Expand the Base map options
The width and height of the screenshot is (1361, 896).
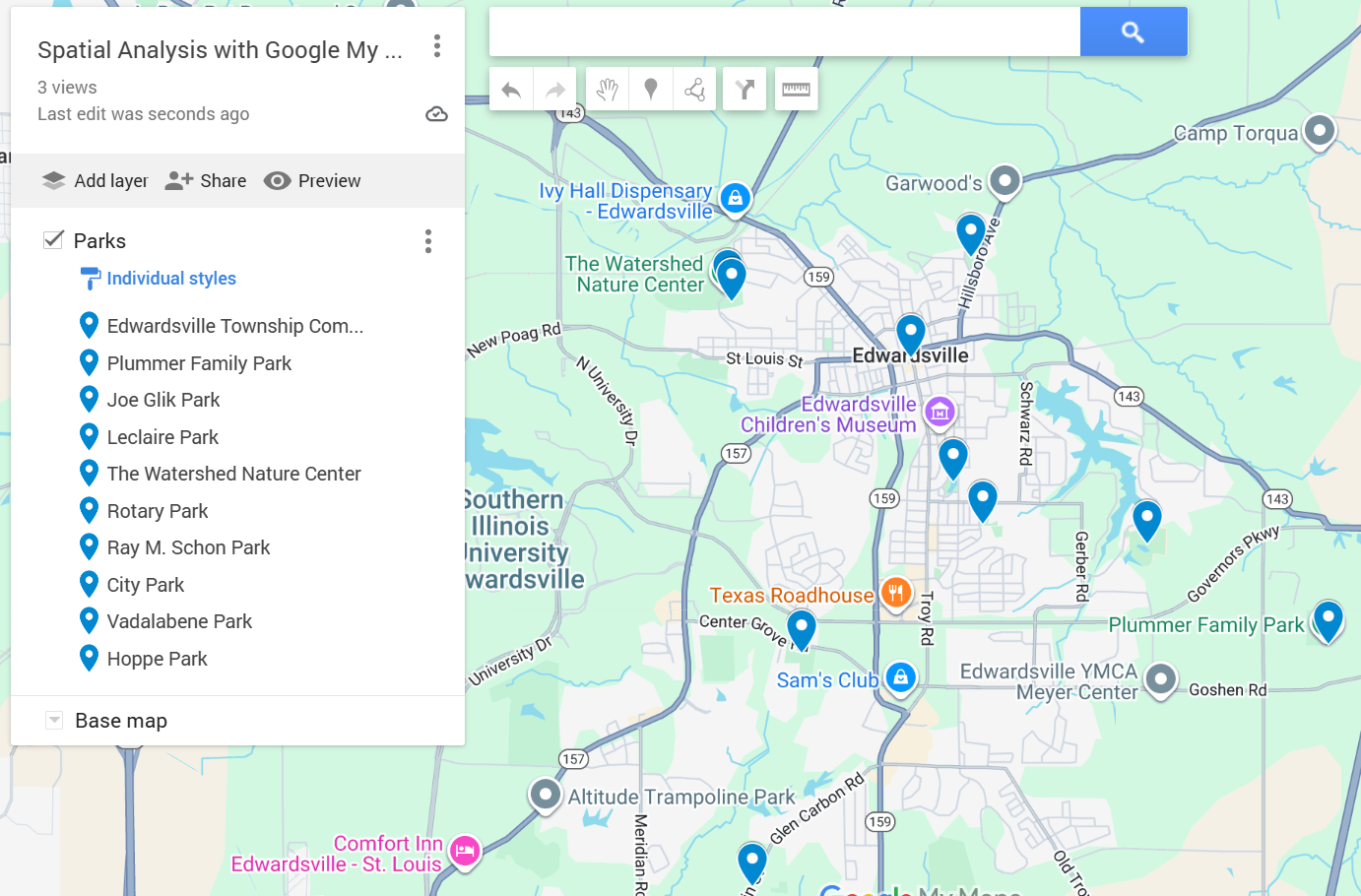(53, 720)
